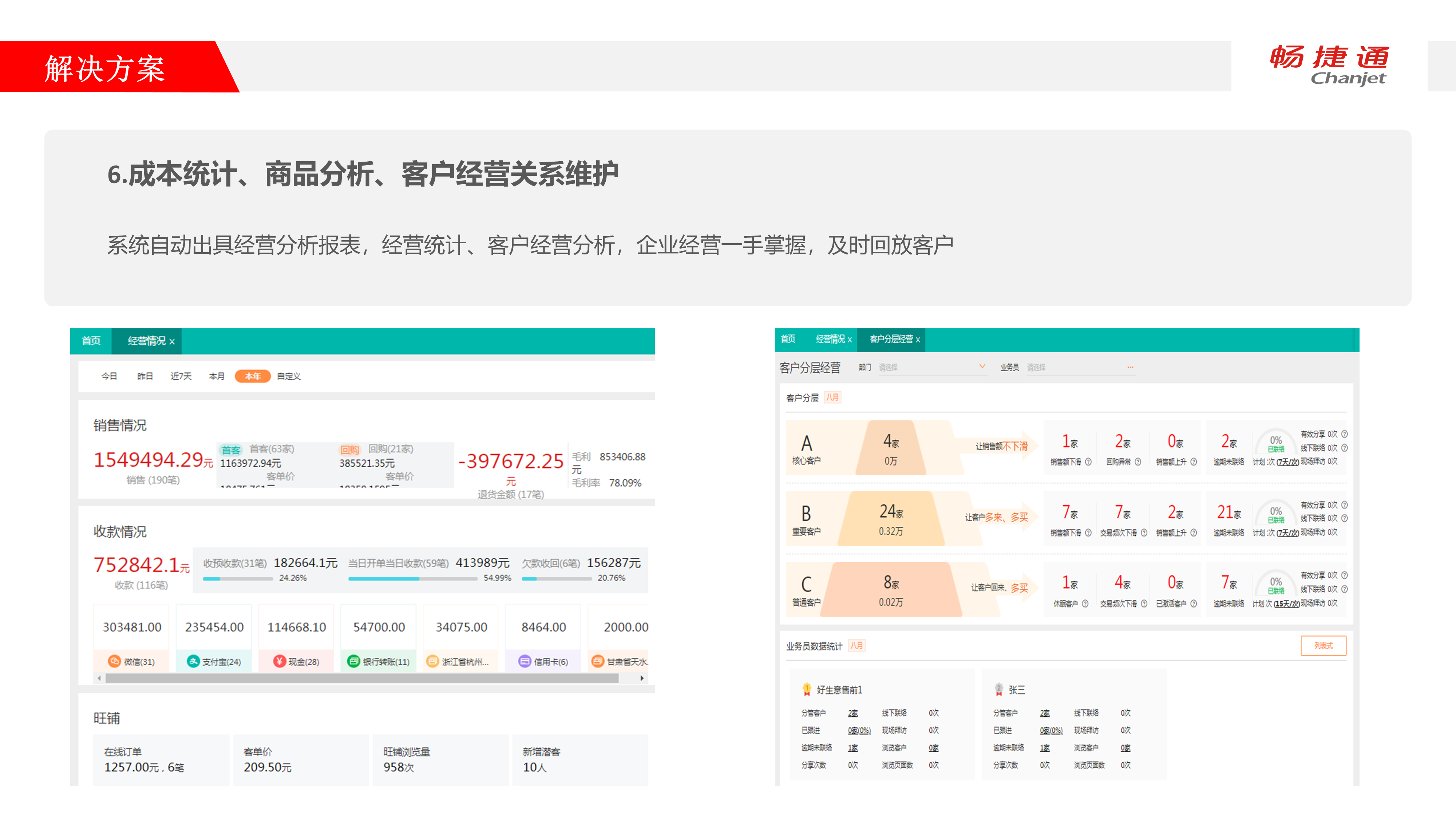Screen dimensions: 1456x819
Task: Click help icon beside 休眠客户
Action: tap(1085, 604)
